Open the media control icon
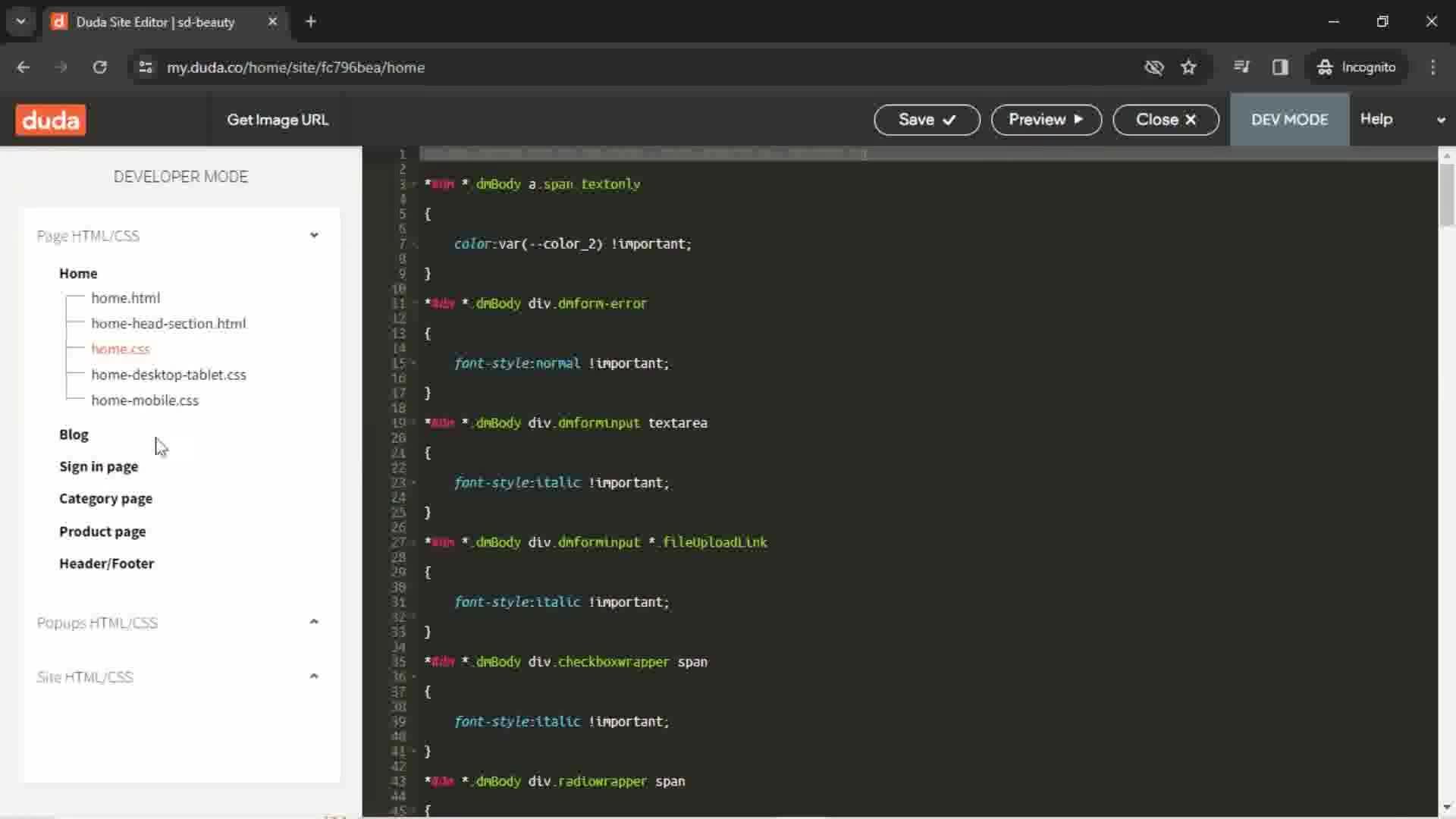 [x=1241, y=67]
